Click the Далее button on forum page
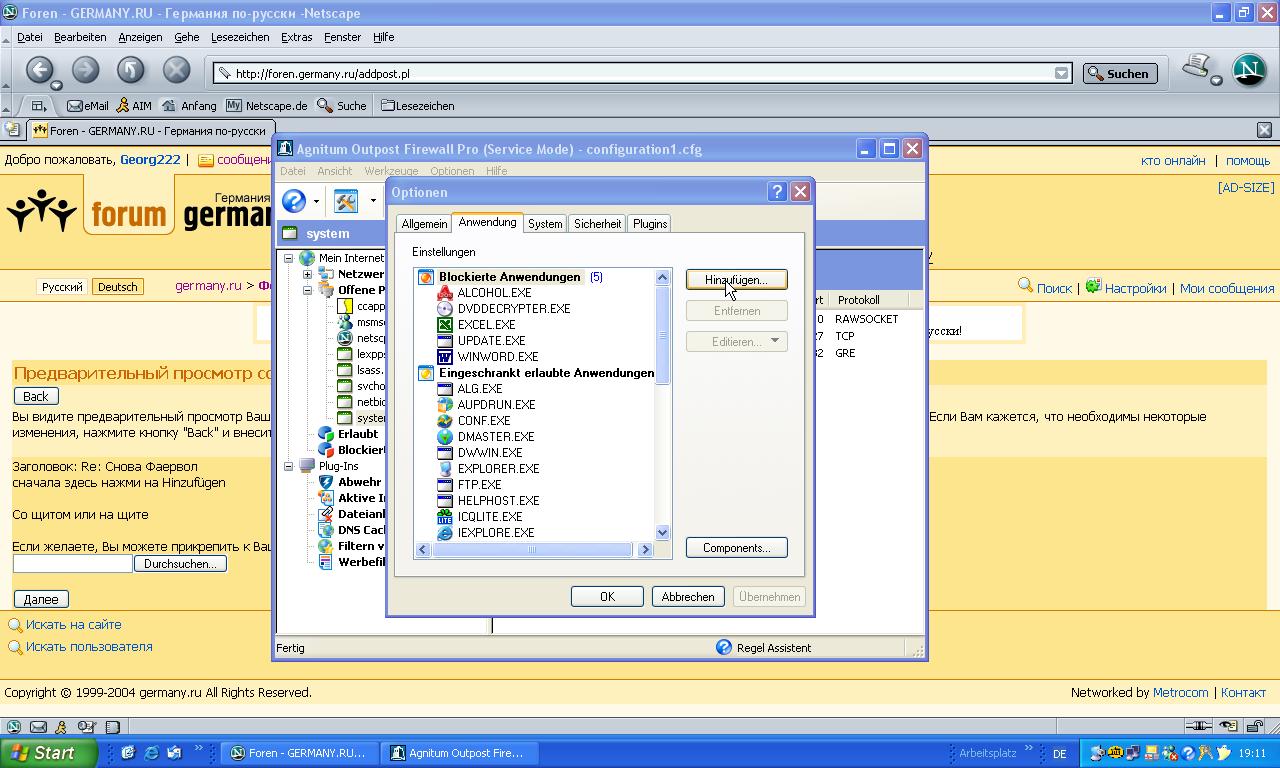The image size is (1280, 768). point(41,599)
